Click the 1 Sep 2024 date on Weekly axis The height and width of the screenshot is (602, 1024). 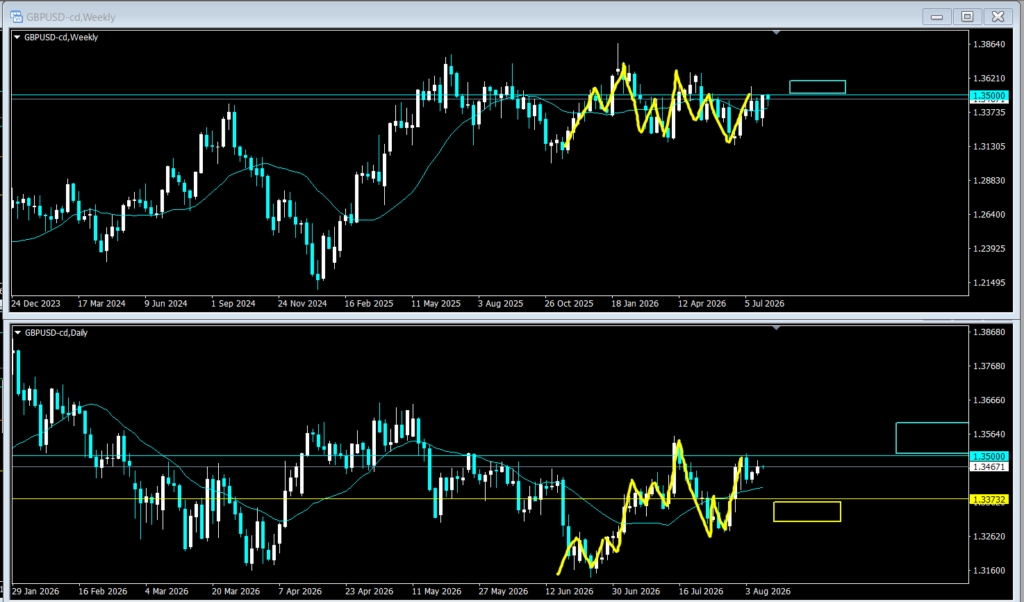coord(233,304)
